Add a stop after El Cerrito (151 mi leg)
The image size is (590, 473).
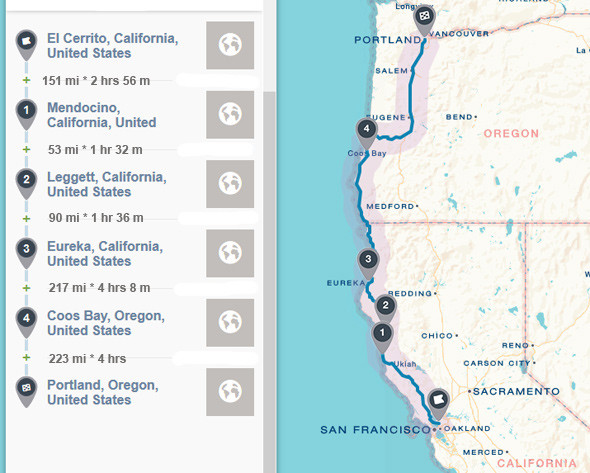[26, 80]
